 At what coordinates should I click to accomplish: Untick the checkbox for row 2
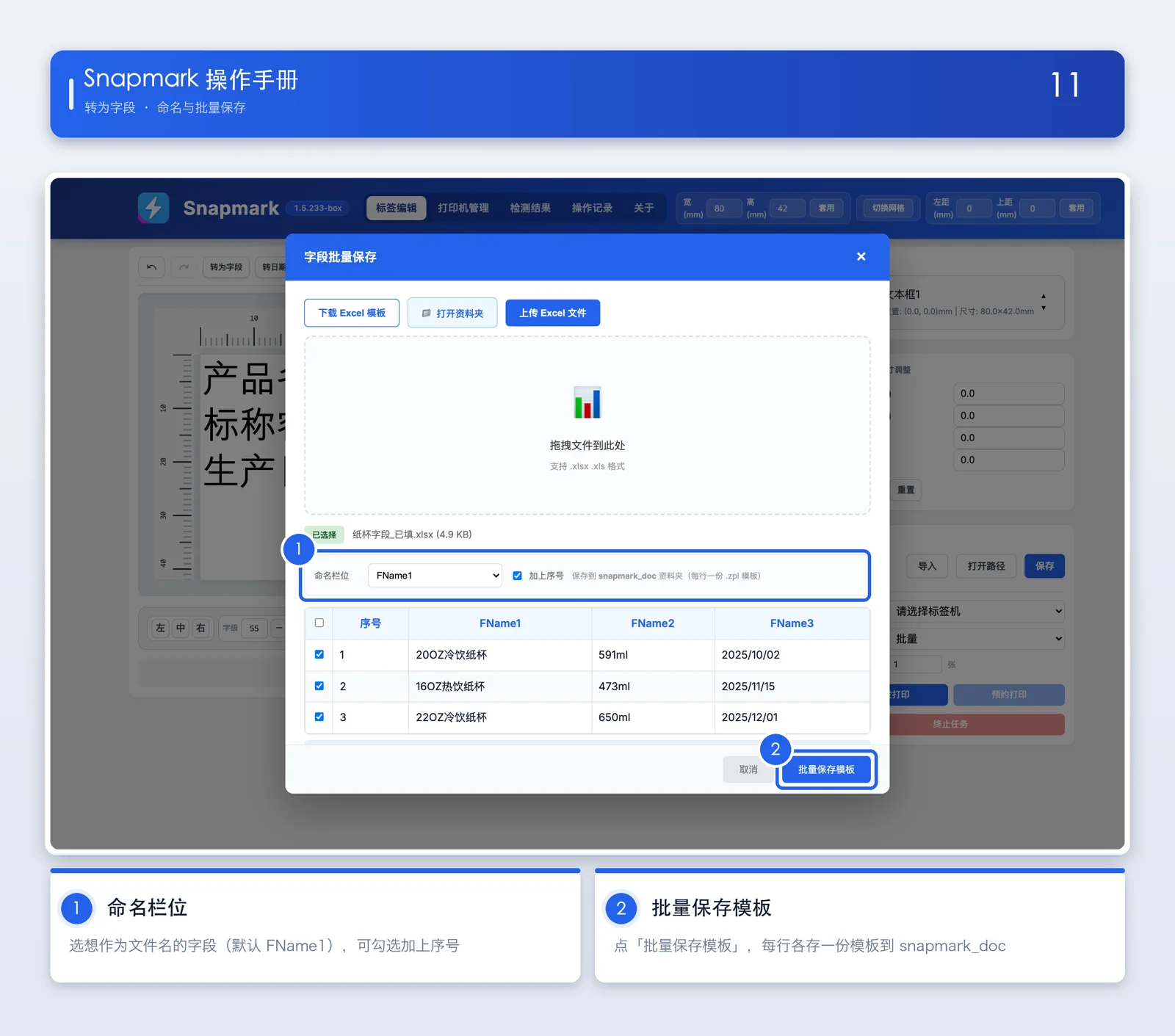(319, 686)
